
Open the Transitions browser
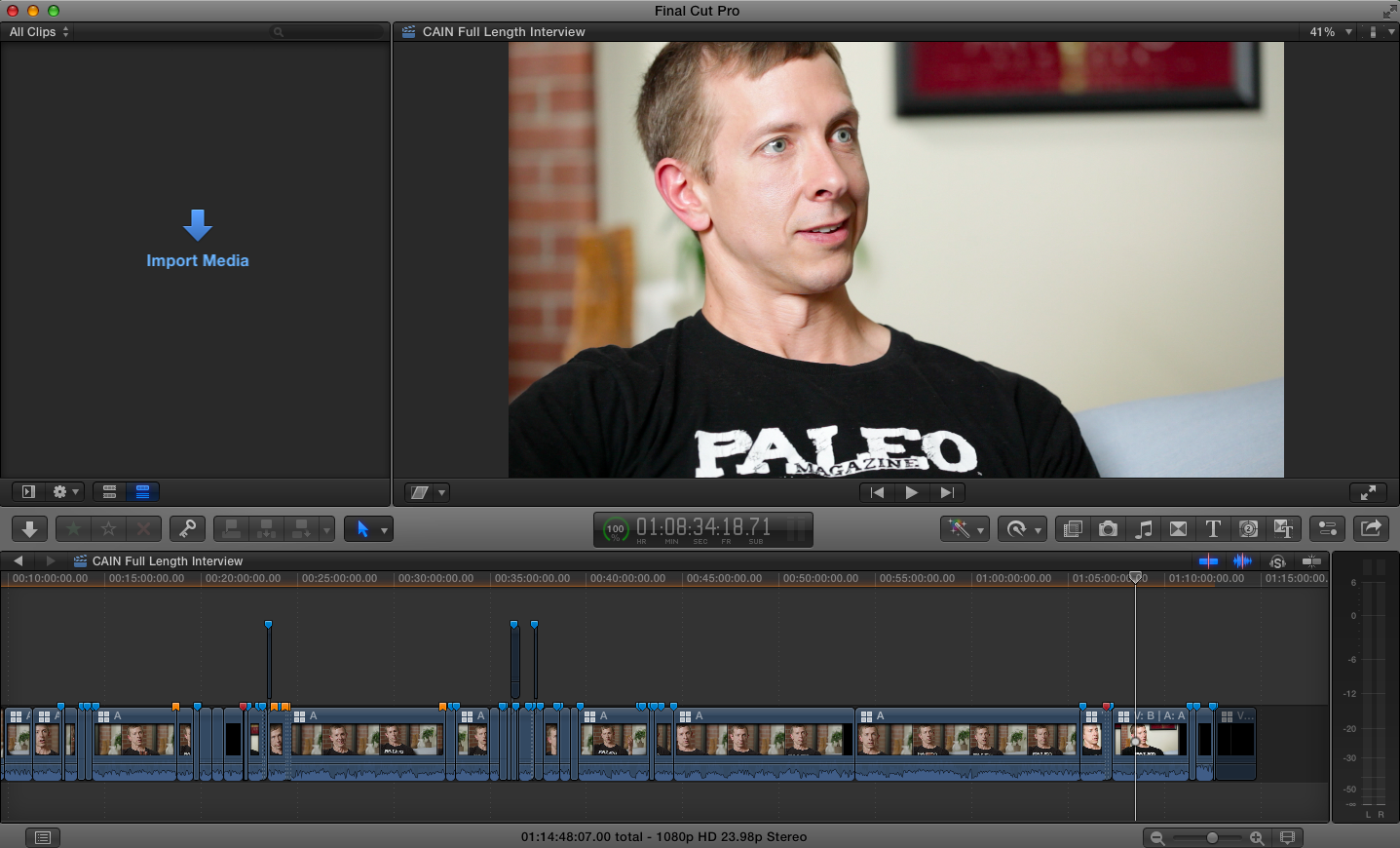tap(1178, 529)
